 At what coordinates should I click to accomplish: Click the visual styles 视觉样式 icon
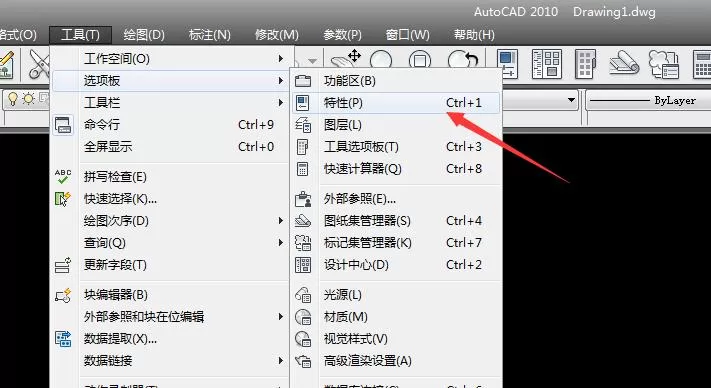coord(303,339)
